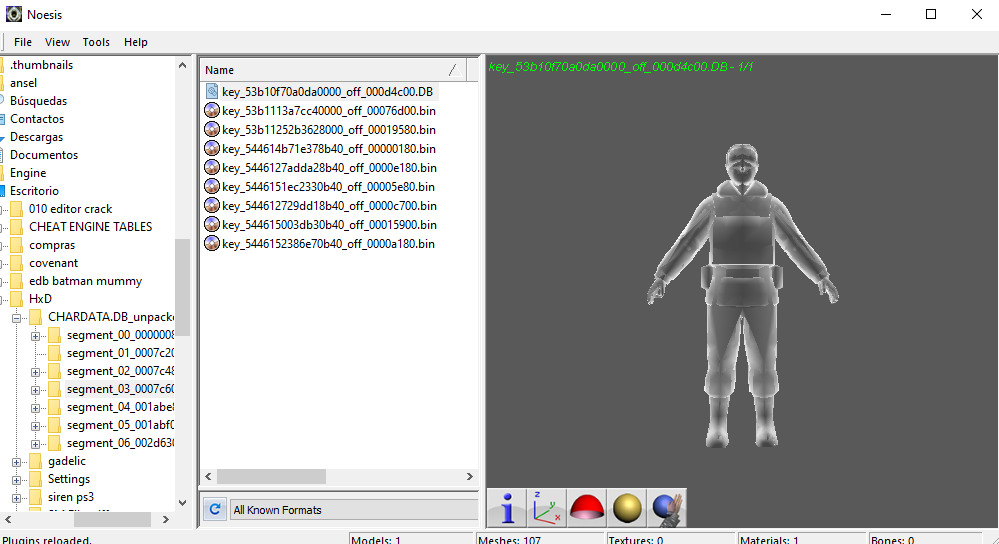The width and height of the screenshot is (999, 544).
Task: Select file key_5446151ec2330b40_off_00005e80.bin
Action: tap(329, 187)
